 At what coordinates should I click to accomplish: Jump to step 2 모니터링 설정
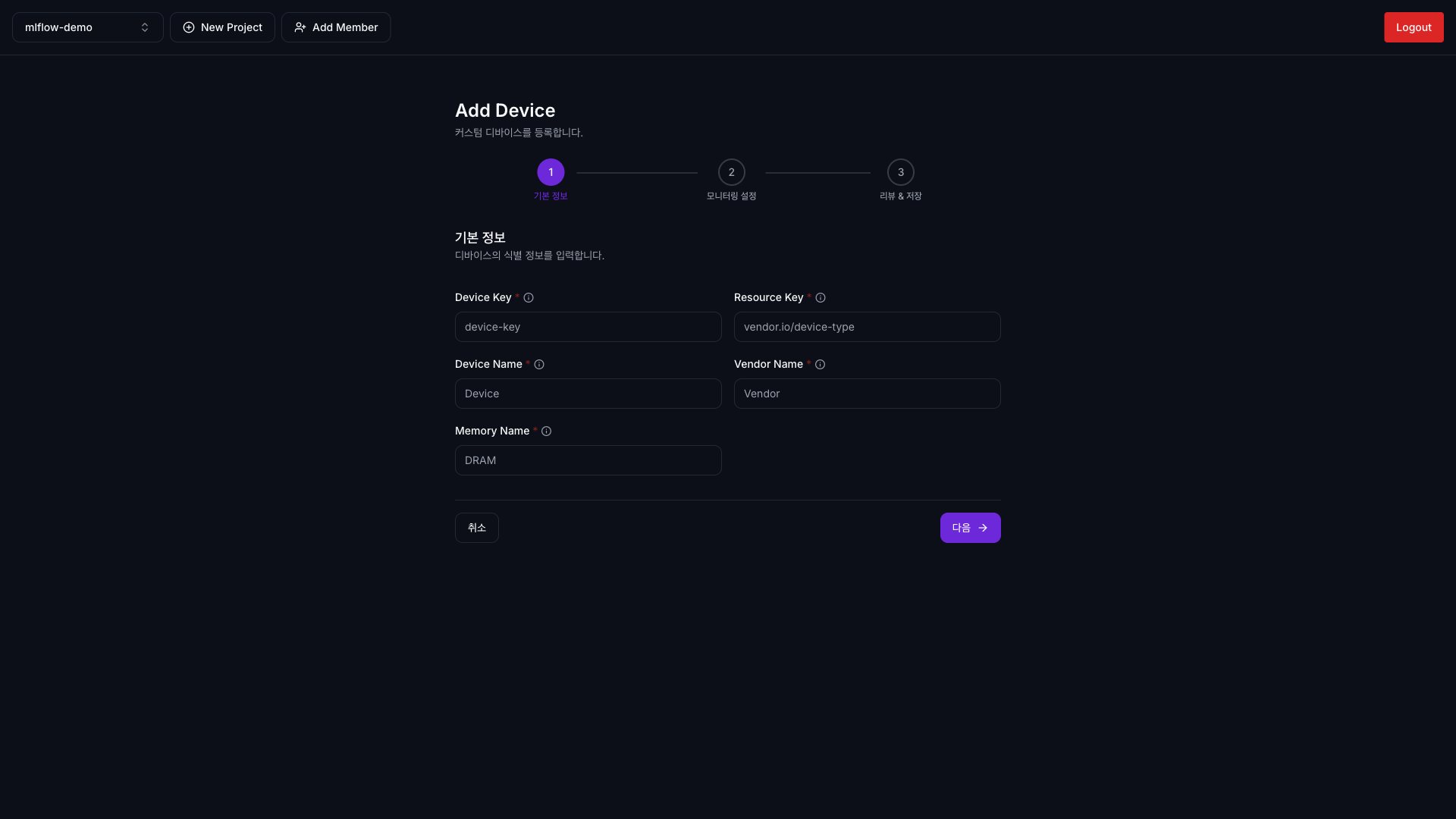pos(731,172)
